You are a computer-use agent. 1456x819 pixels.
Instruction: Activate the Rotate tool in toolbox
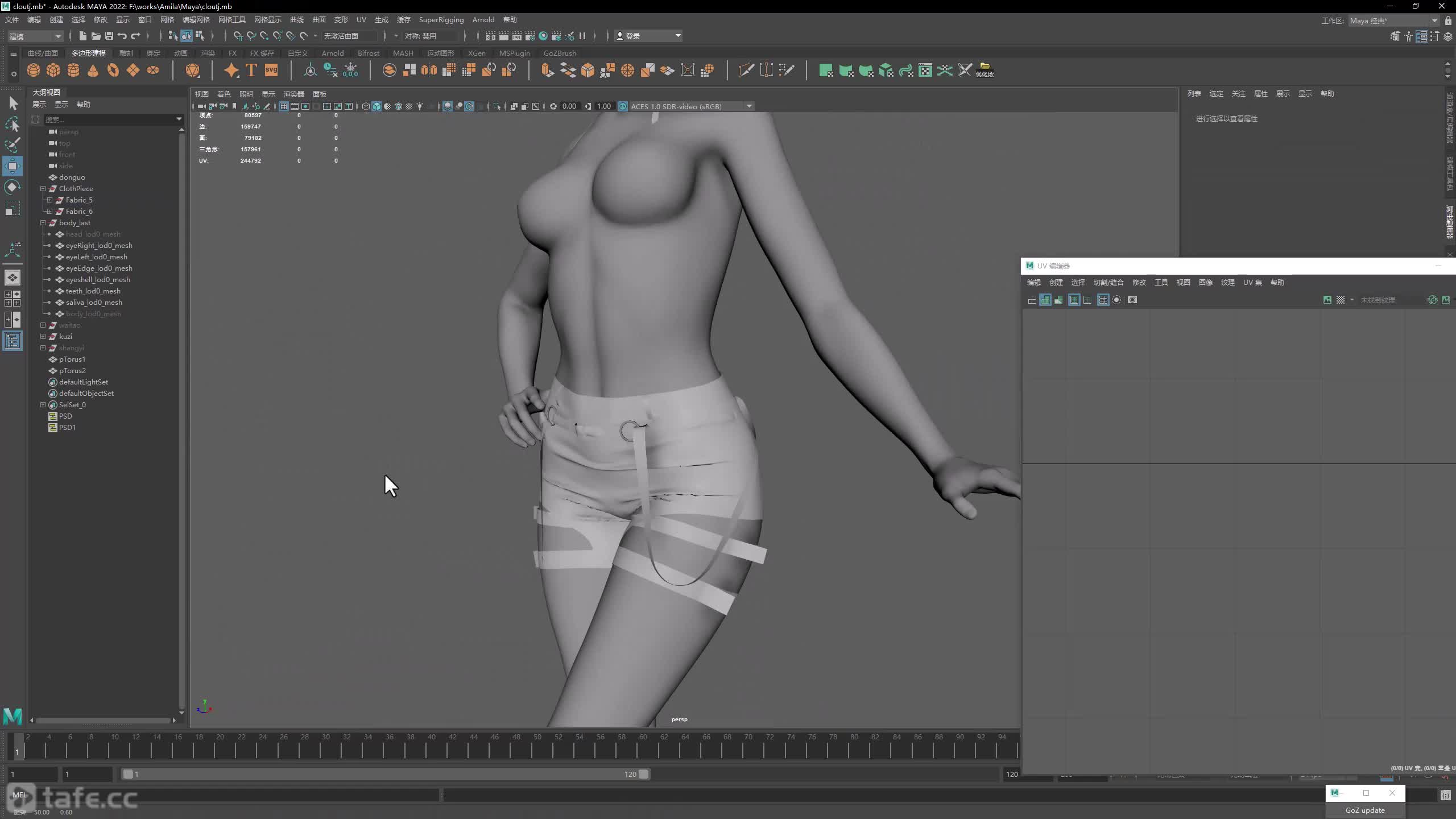pyautogui.click(x=13, y=187)
